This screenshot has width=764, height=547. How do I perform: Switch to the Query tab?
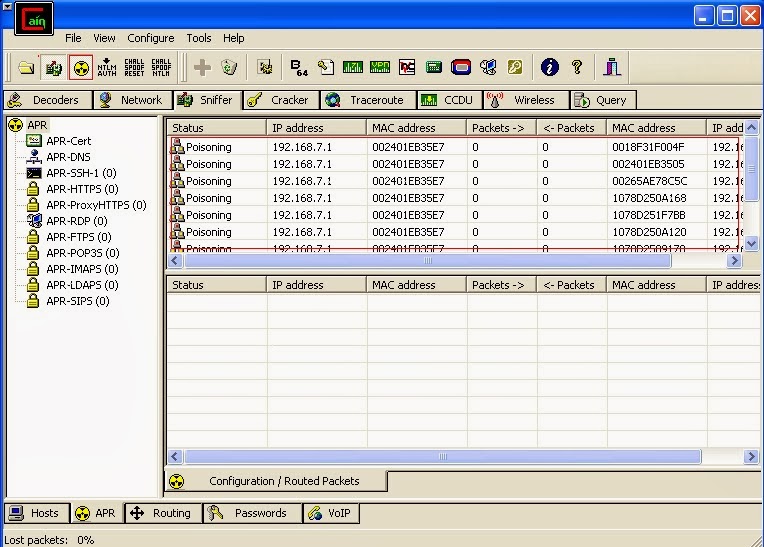pyautogui.click(x=603, y=100)
